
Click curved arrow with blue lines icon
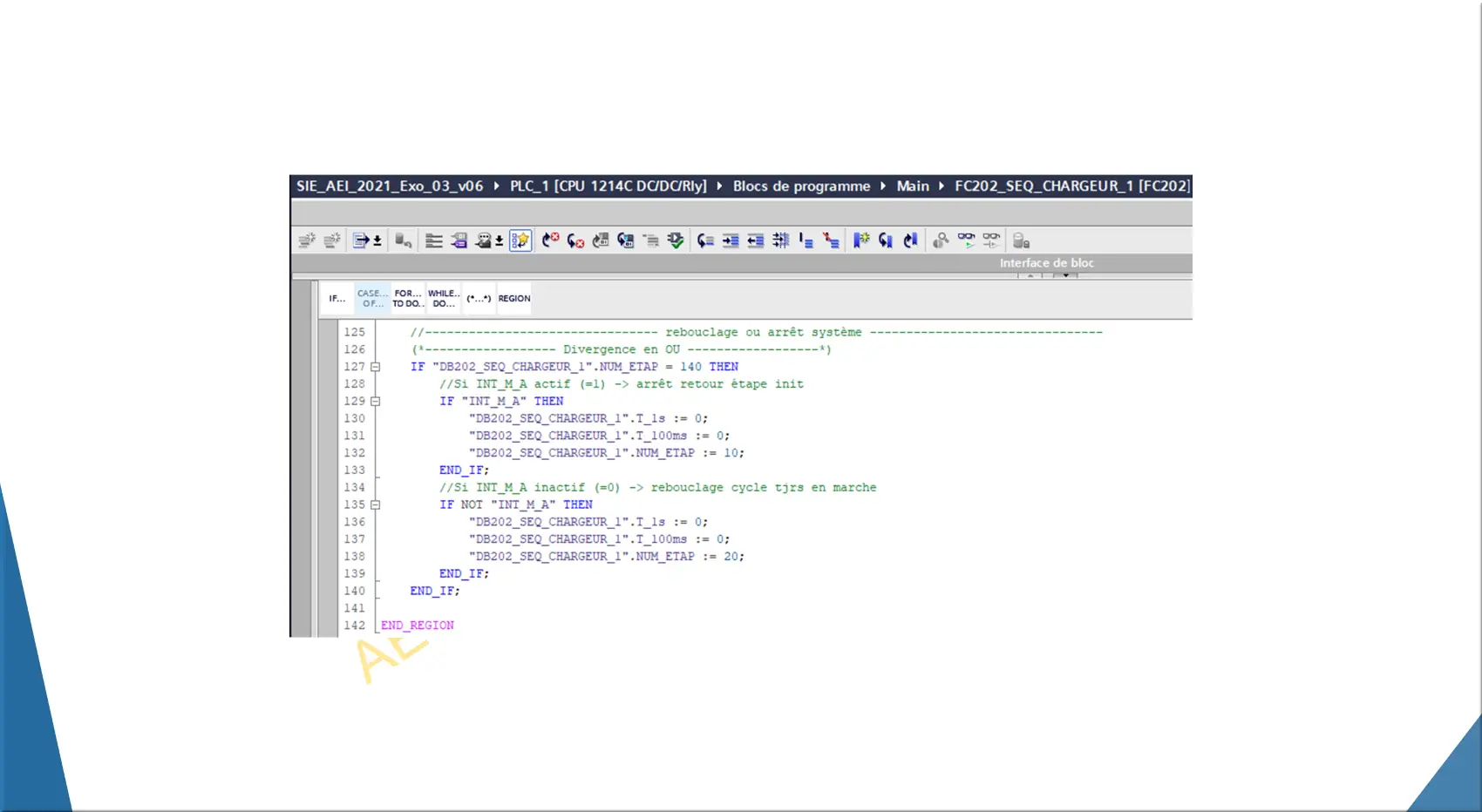(x=706, y=240)
